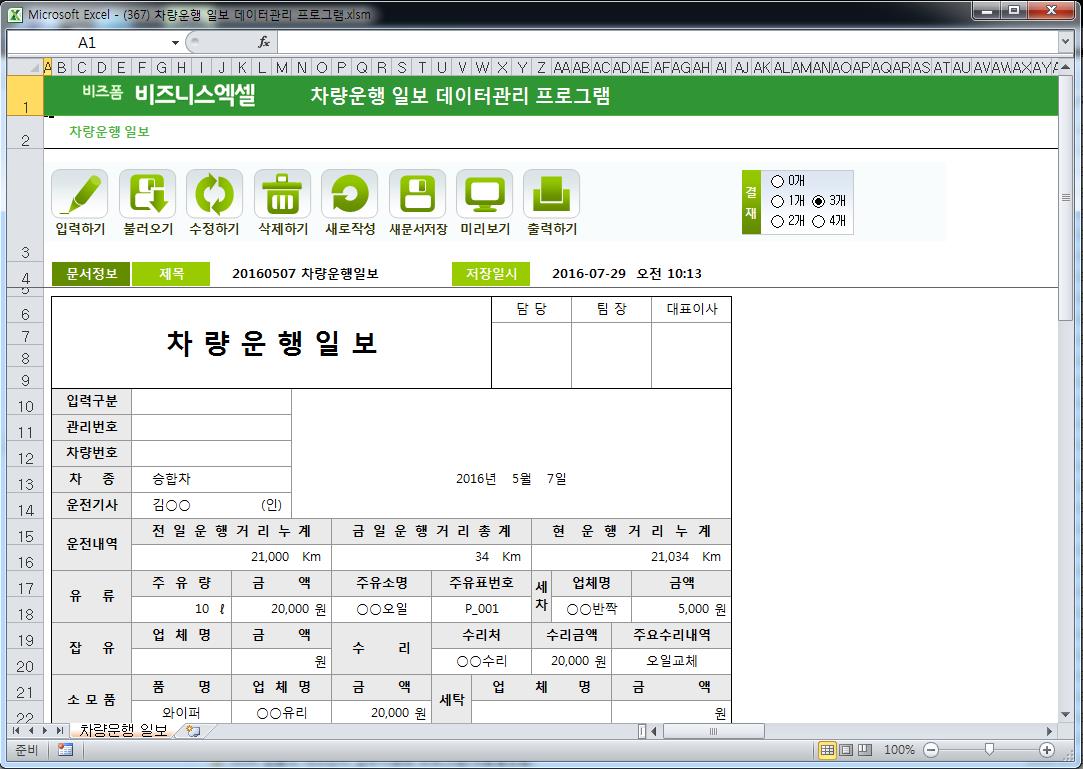The height and width of the screenshot is (769, 1083).
Task: Insert a new worksheet tab
Action: (x=192, y=731)
